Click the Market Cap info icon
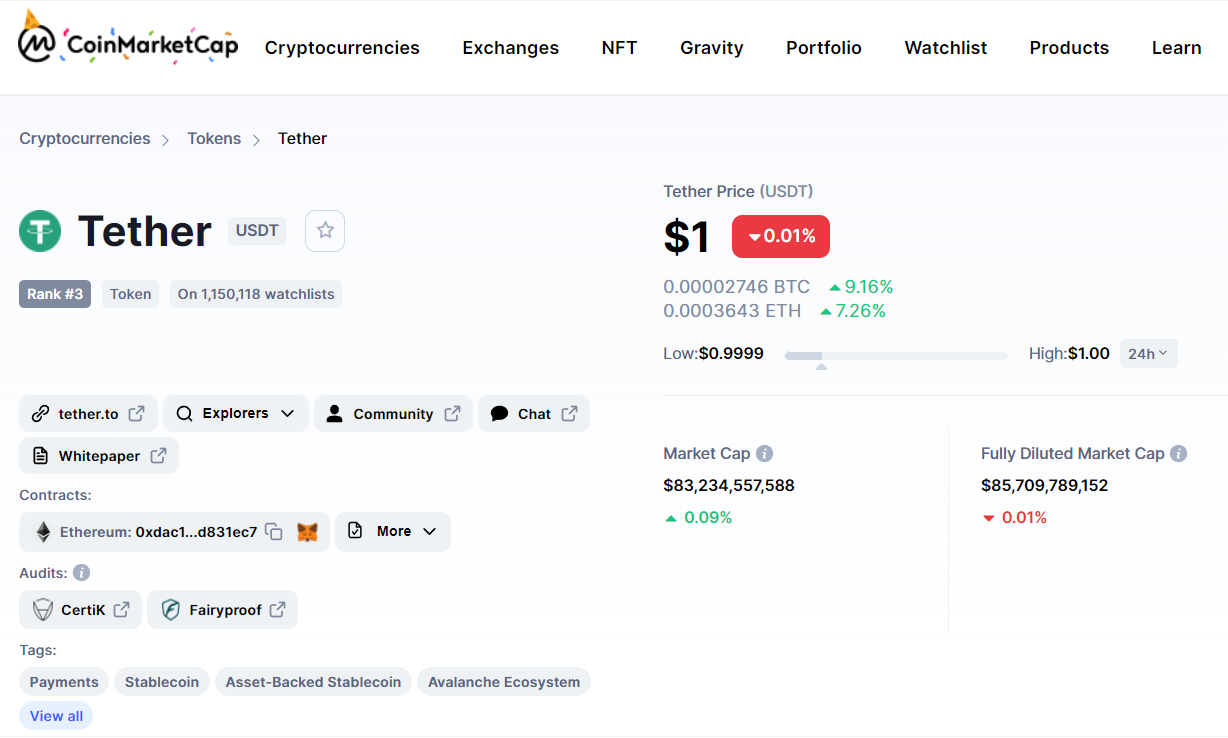This screenshot has height=738, width=1228. (765, 453)
